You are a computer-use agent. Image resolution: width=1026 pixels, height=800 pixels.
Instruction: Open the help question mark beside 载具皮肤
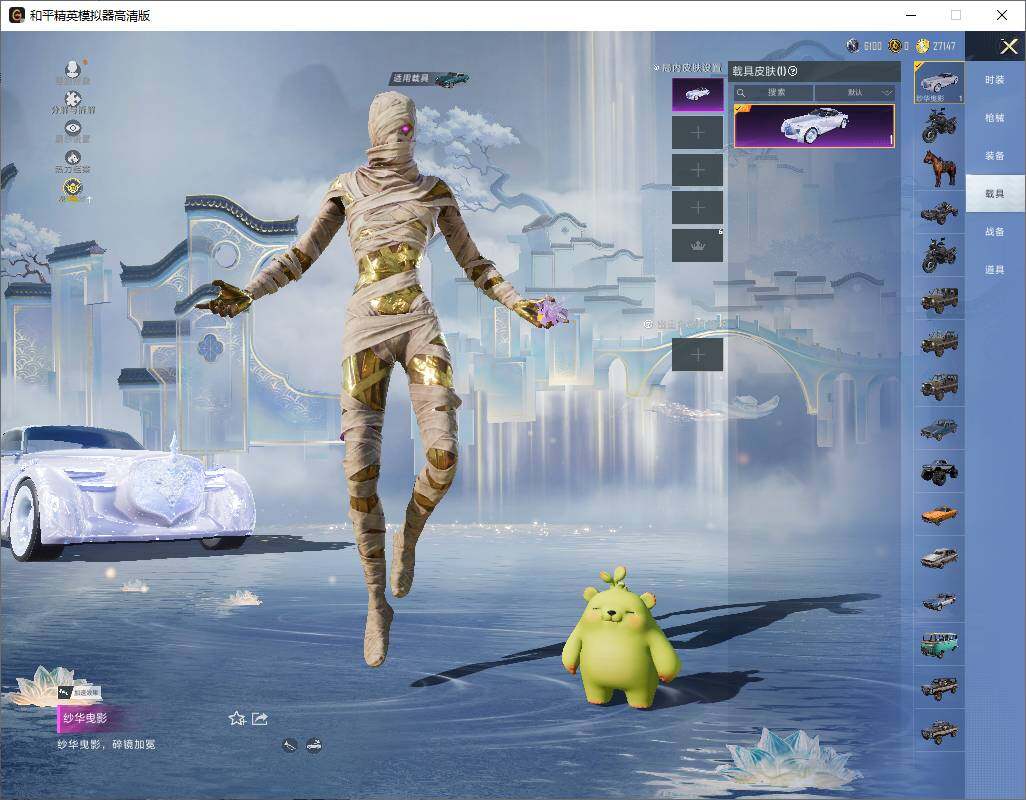click(792, 71)
